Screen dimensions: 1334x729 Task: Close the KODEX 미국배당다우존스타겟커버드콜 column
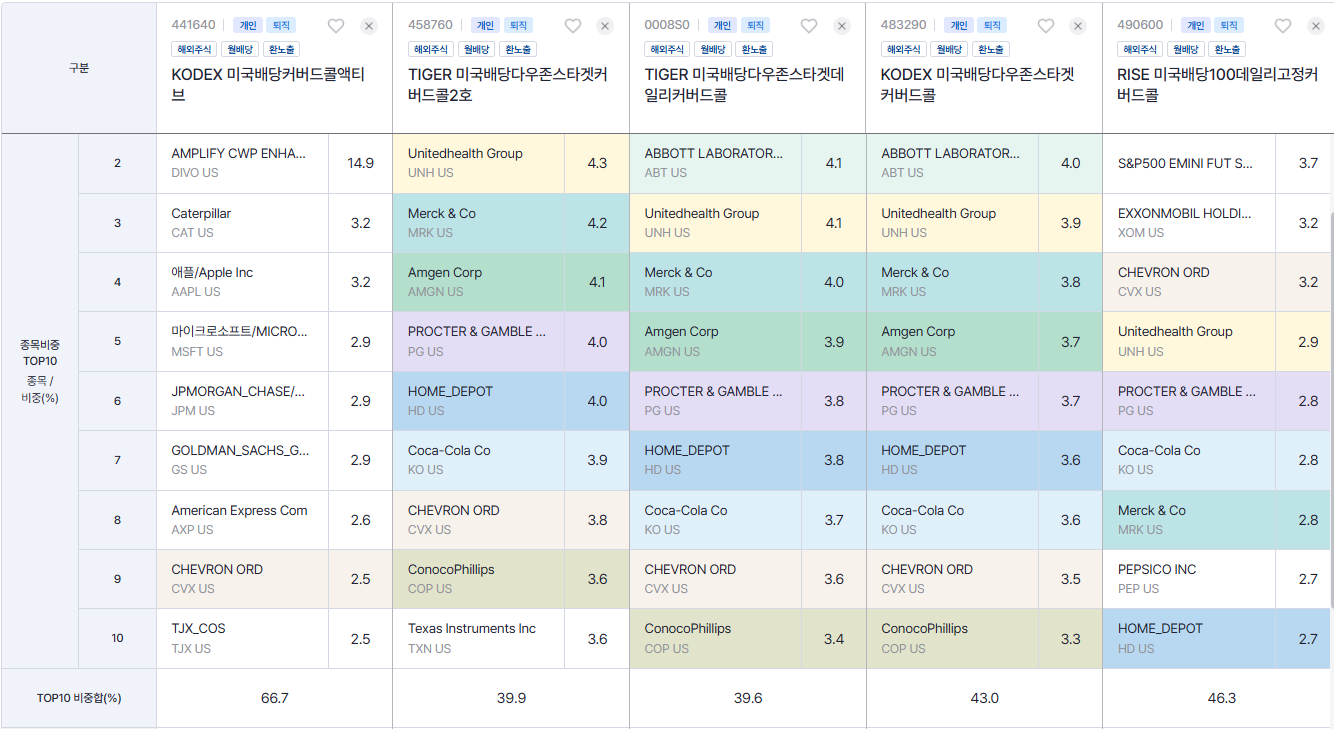coord(1078,26)
